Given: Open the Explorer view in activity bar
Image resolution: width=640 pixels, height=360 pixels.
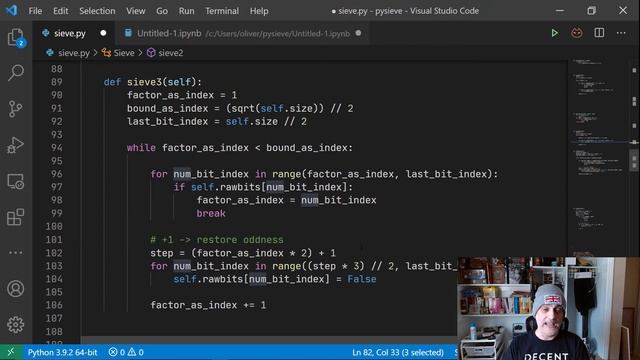Looking at the screenshot, I should (x=16, y=38).
